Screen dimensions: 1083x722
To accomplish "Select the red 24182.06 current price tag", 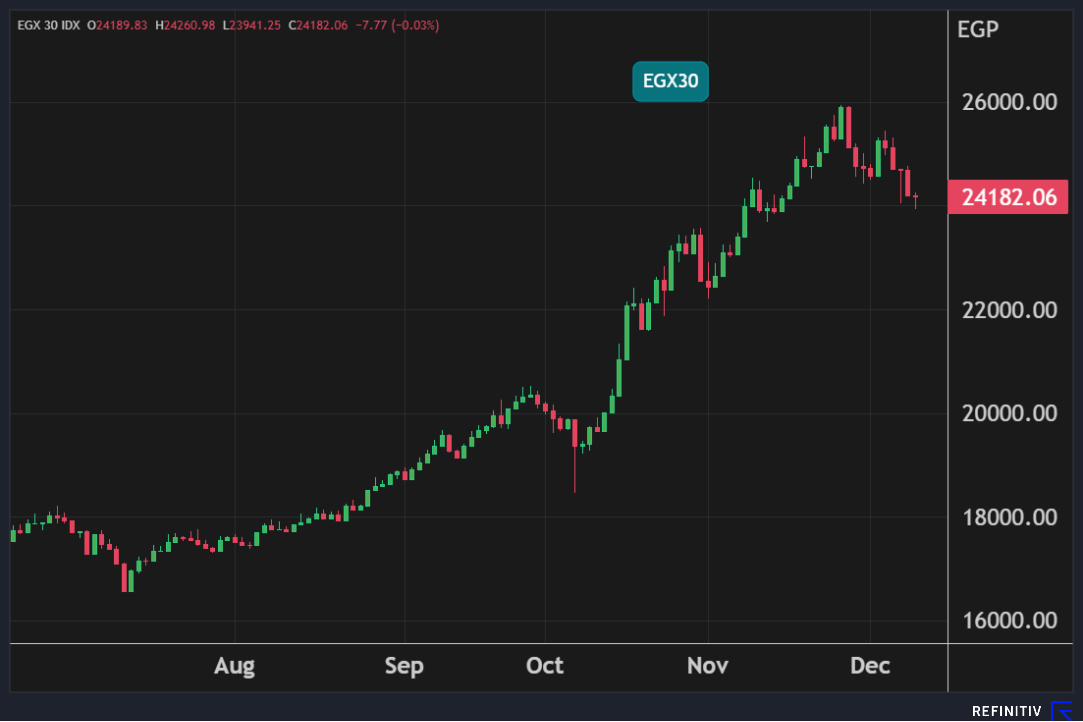I will pyautogui.click(x=1009, y=197).
